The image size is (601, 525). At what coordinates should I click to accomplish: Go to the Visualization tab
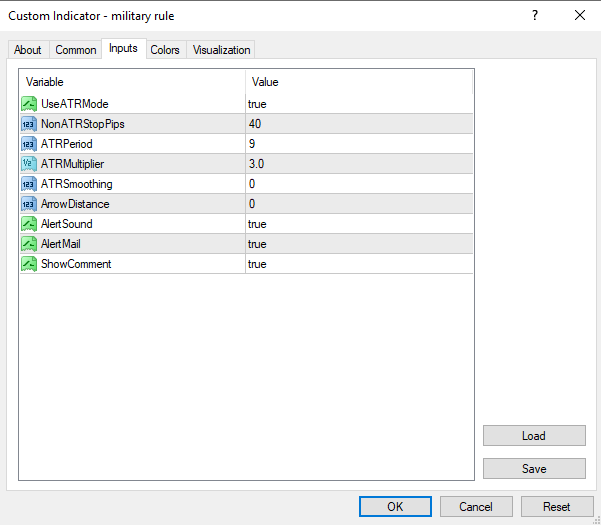(x=221, y=50)
